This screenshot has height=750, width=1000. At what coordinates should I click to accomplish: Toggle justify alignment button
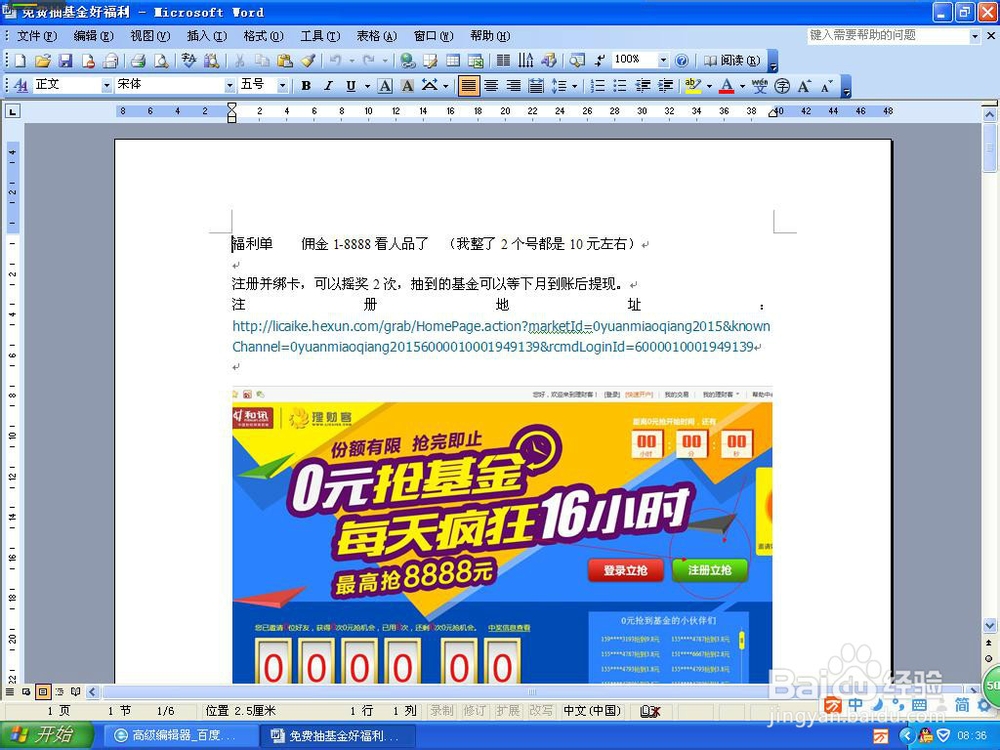[x=468, y=85]
